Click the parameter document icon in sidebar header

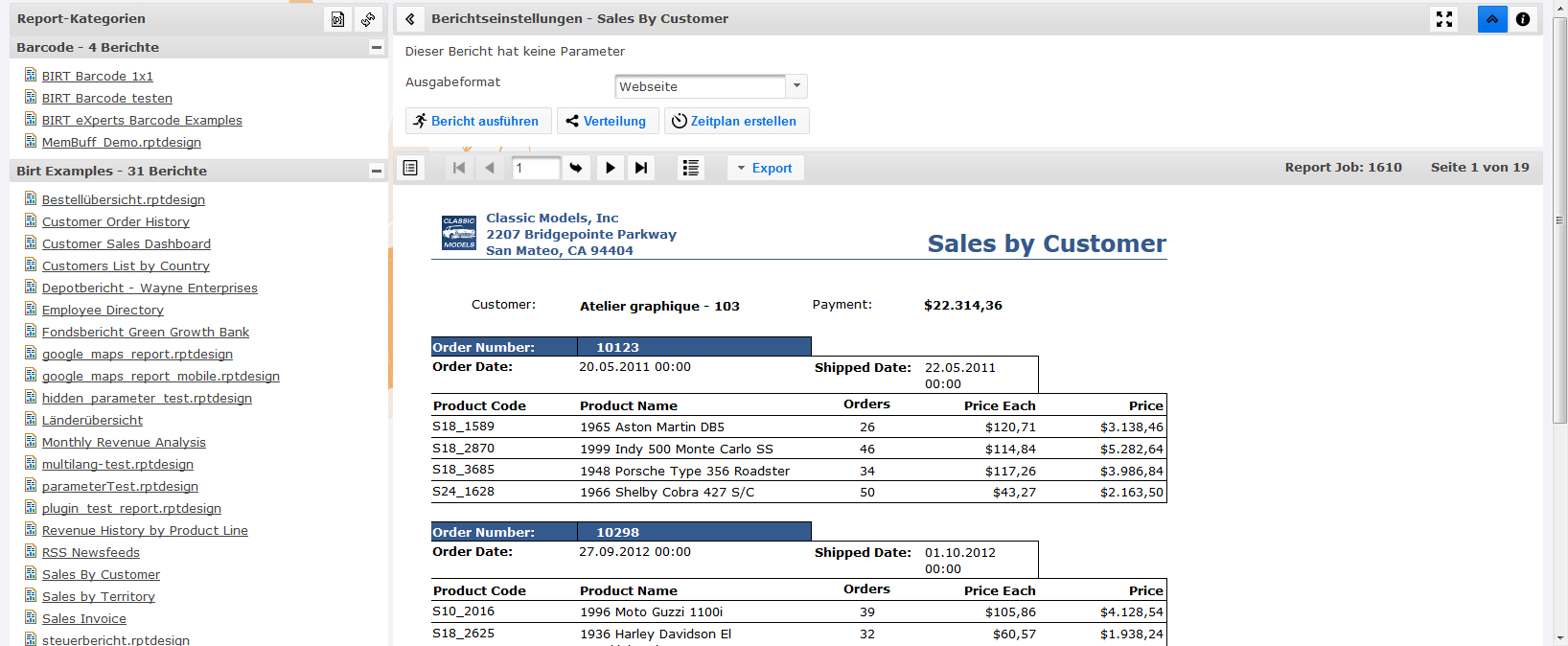pyautogui.click(x=338, y=19)
